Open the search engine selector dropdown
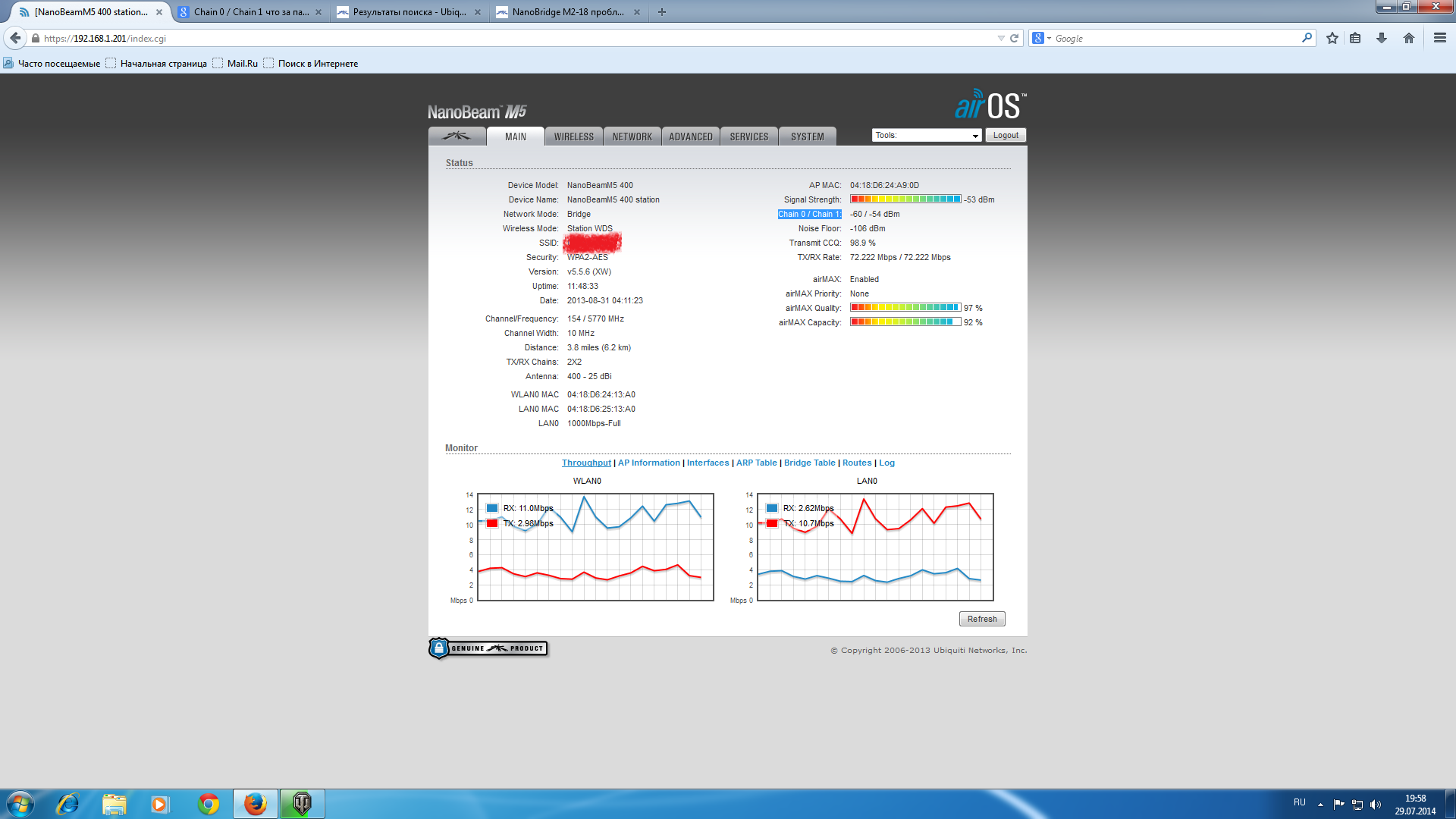Screen dimensions: 1456x819 [x=1041, y=38]
